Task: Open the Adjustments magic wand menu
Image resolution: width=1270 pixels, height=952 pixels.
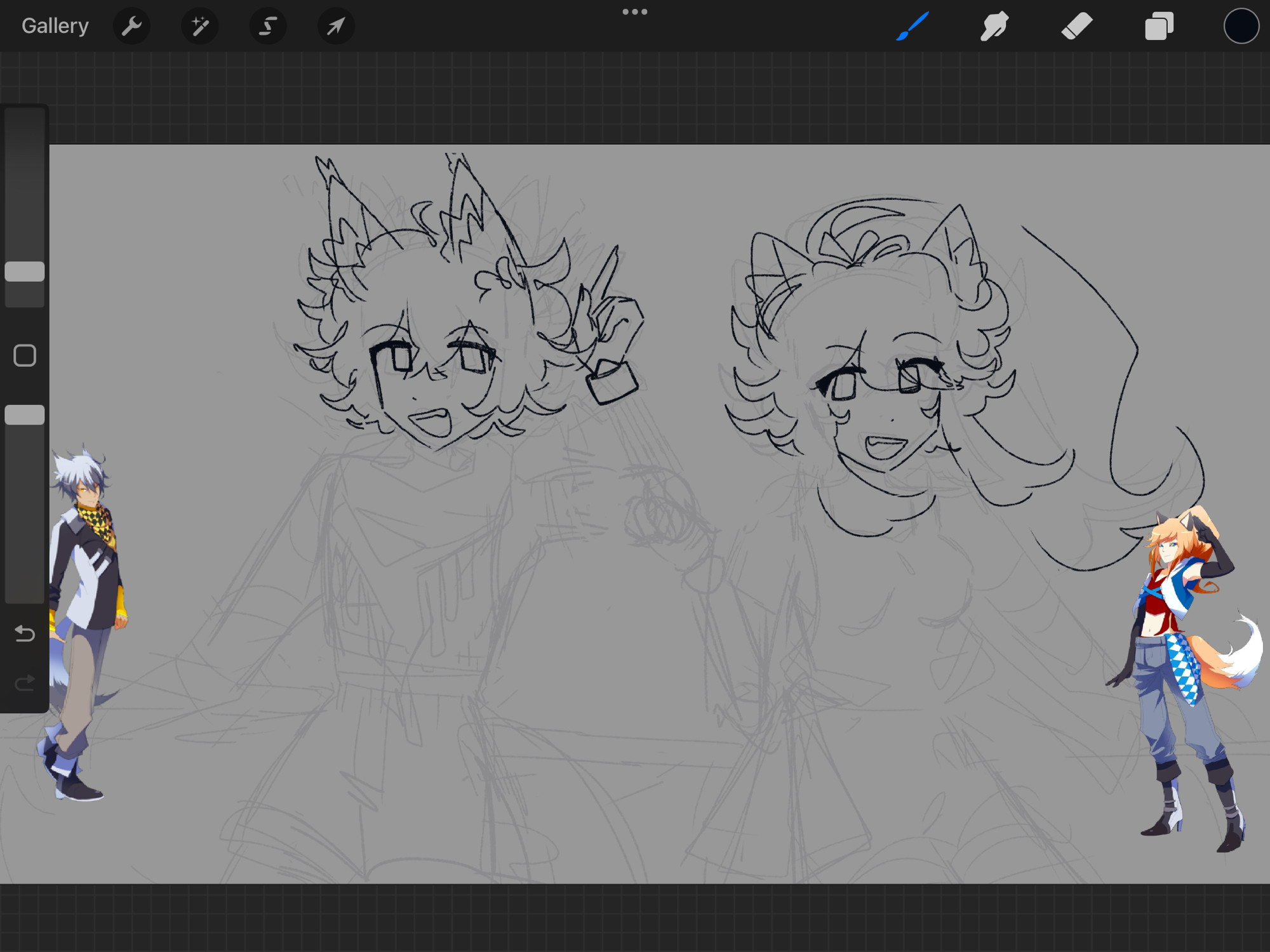Action: (200, 26)
